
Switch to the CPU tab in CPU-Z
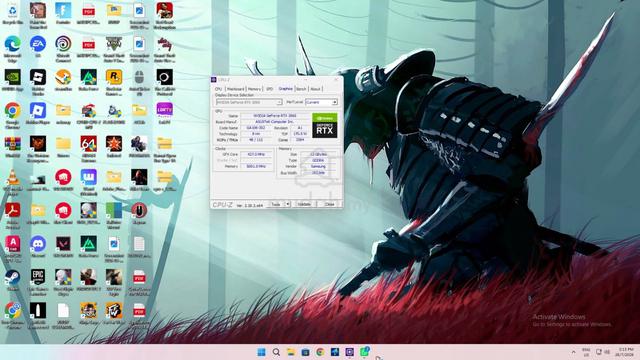click(x=218, y=89)
